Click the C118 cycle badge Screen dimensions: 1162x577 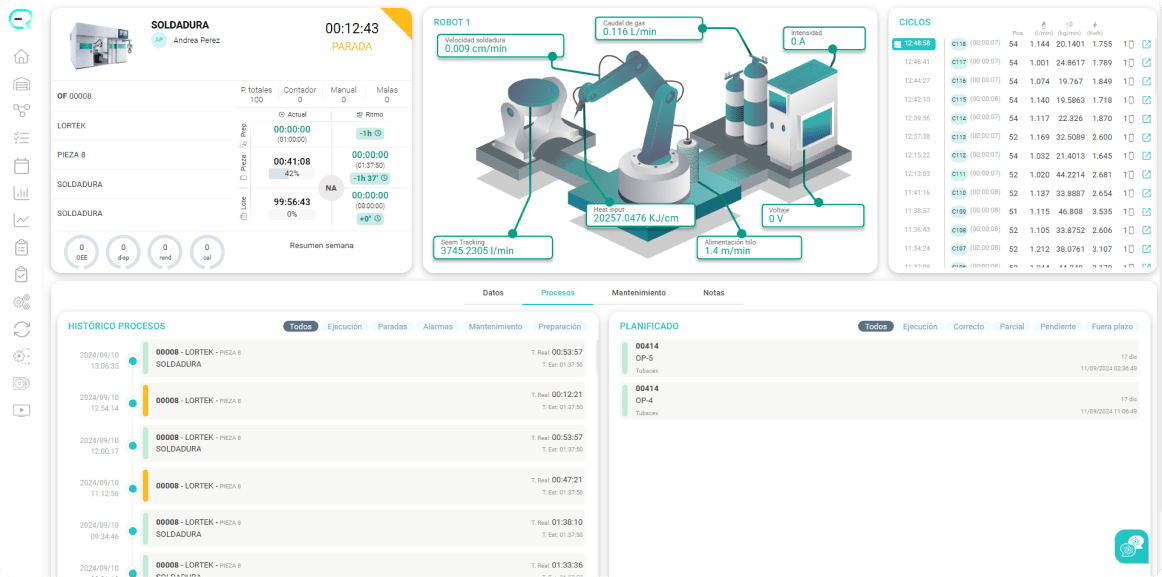(x=959, y=44)
